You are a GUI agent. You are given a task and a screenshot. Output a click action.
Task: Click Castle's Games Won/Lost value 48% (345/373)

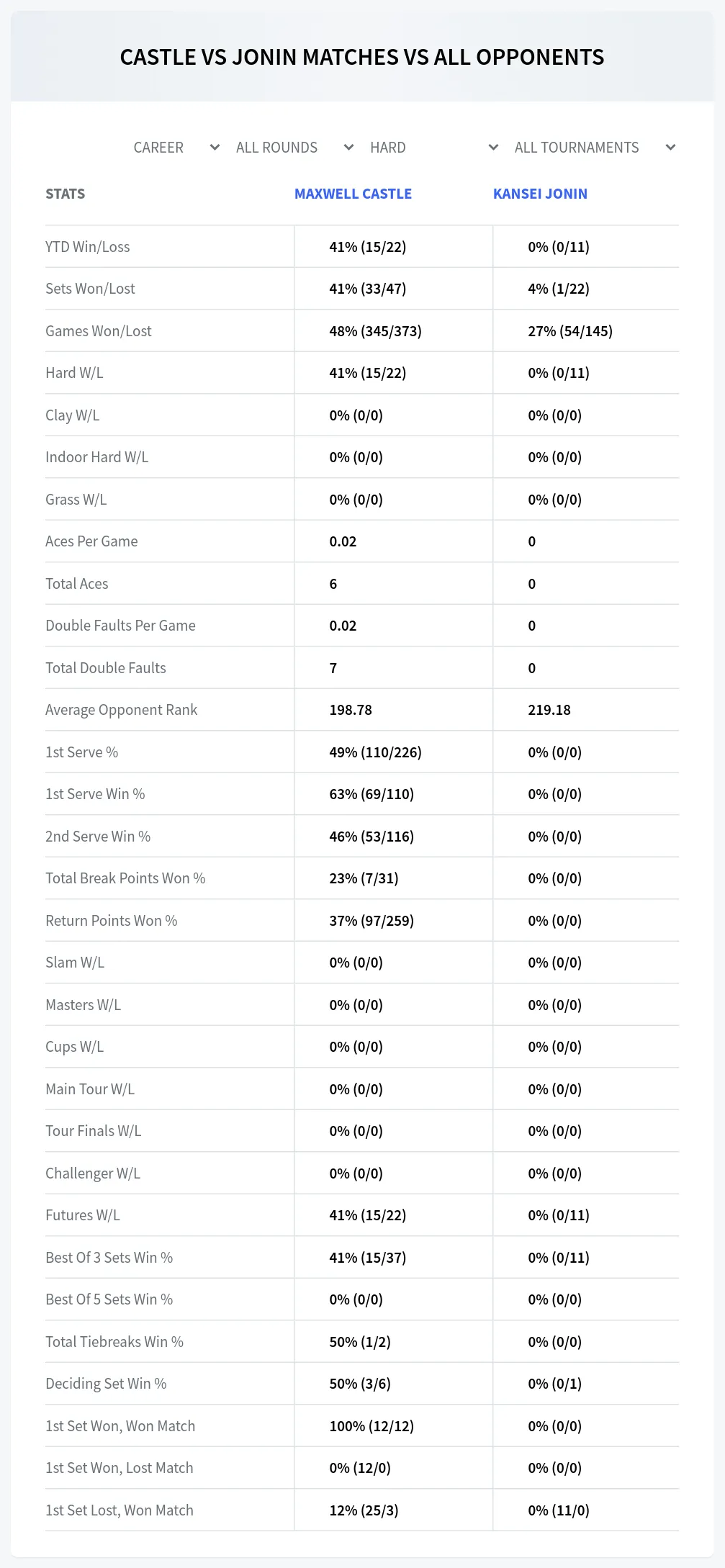(x=375, y=331)
